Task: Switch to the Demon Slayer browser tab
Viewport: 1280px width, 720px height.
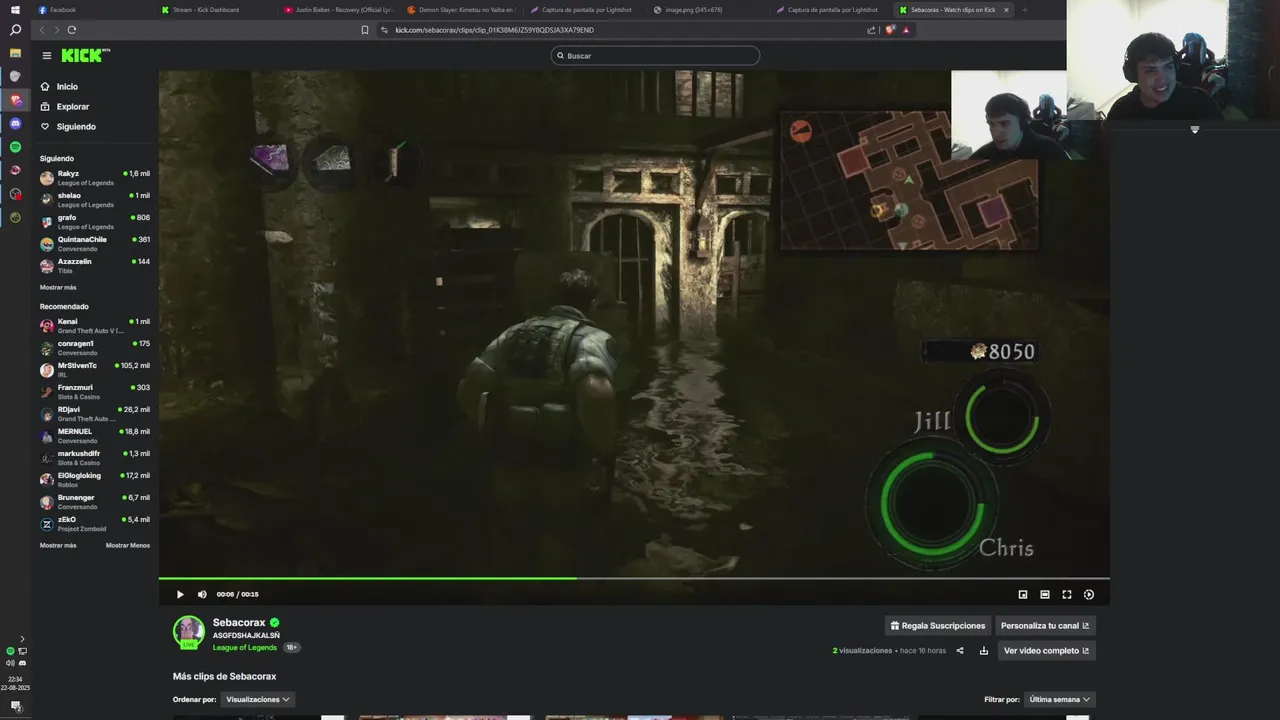Action: [461, 10]
